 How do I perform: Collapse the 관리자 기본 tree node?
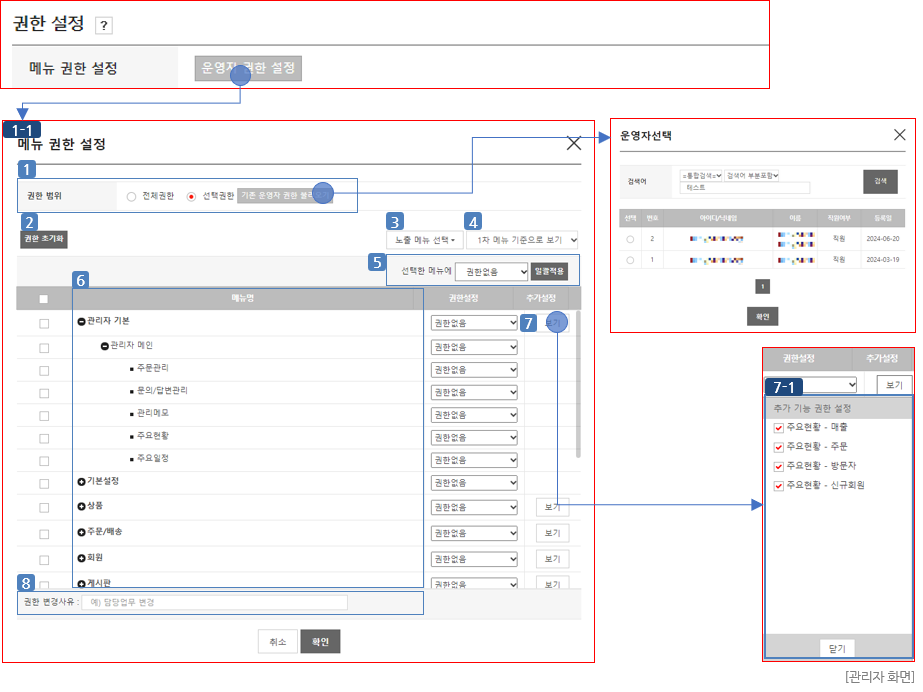click(x=82, y=321)
